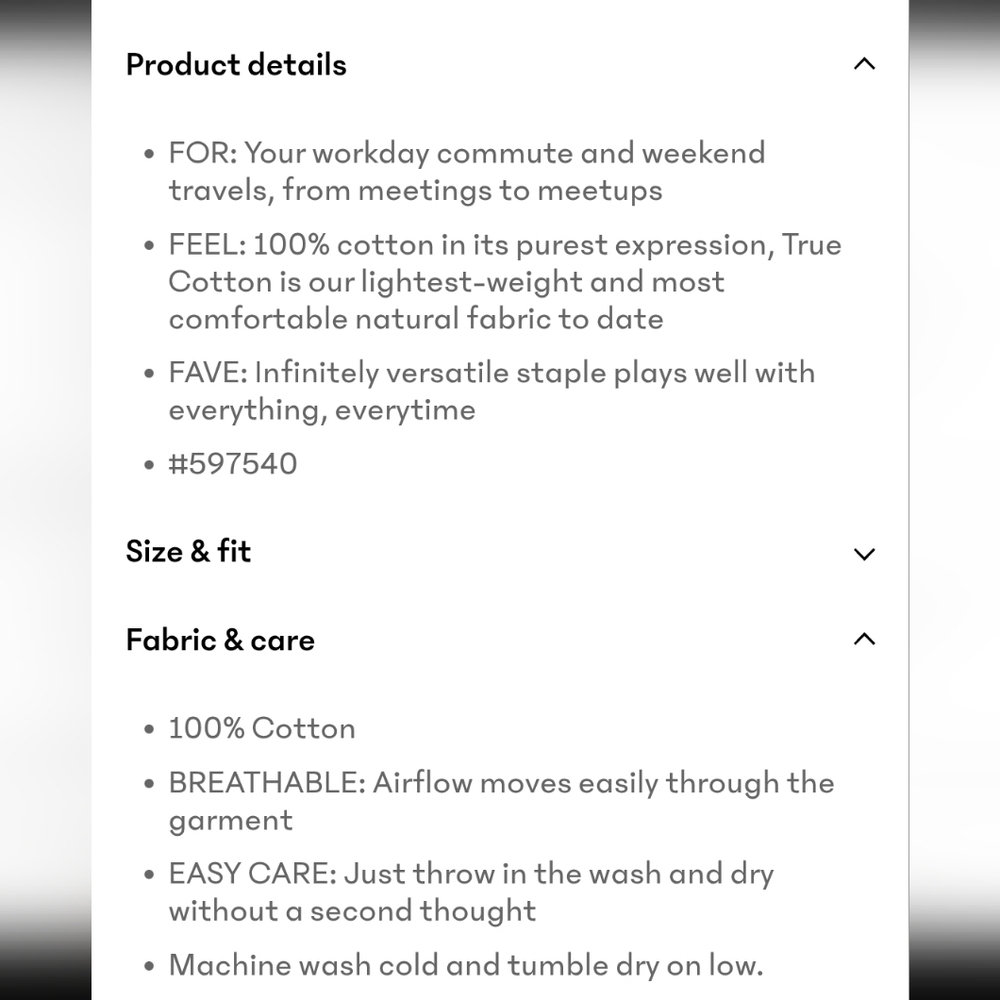1000x1000 pixels.
Task: Click the FAVE: Infinitely versatile staple line
Action: 492,373
